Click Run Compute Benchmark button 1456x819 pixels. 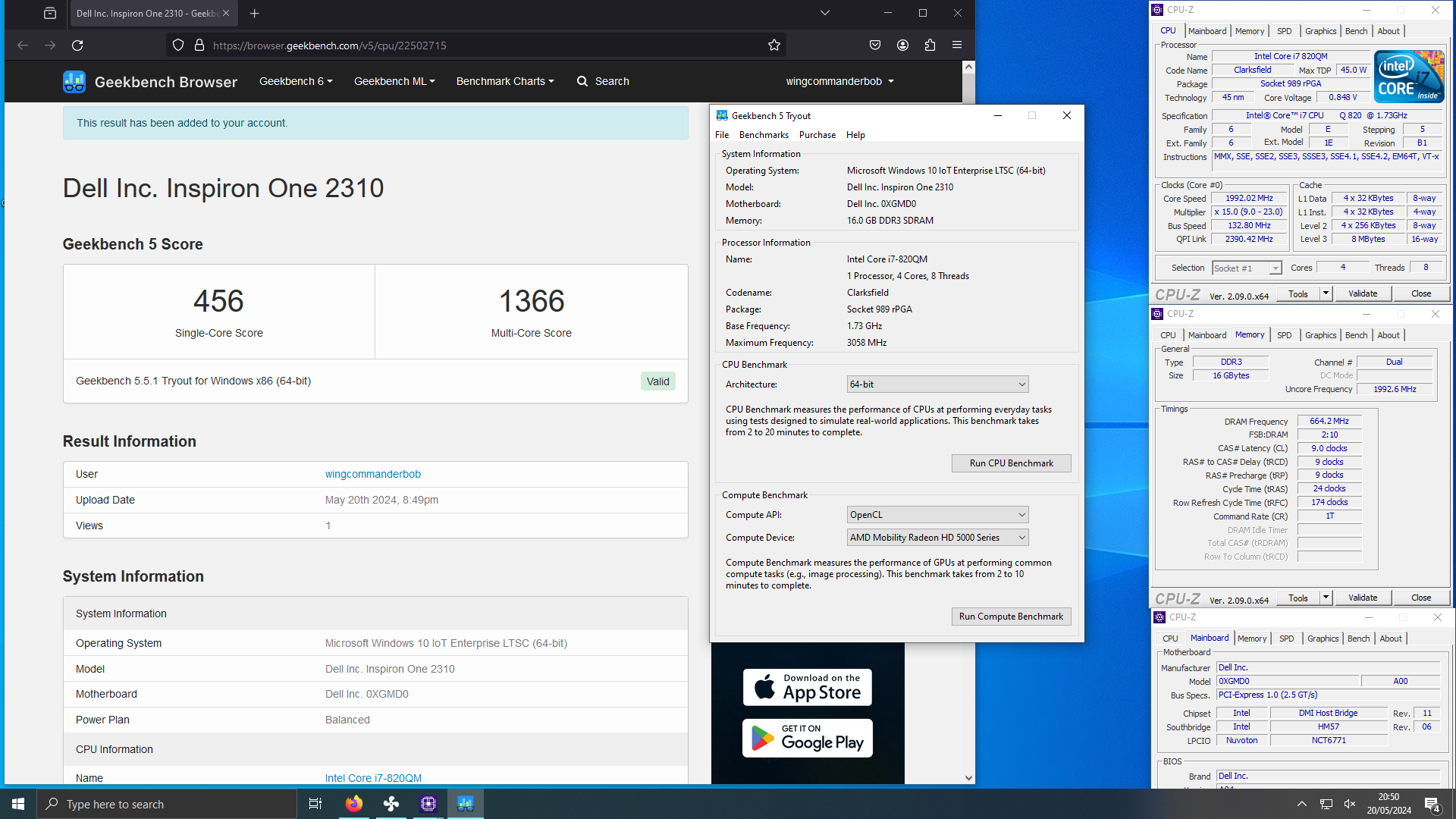(1011, 617)
